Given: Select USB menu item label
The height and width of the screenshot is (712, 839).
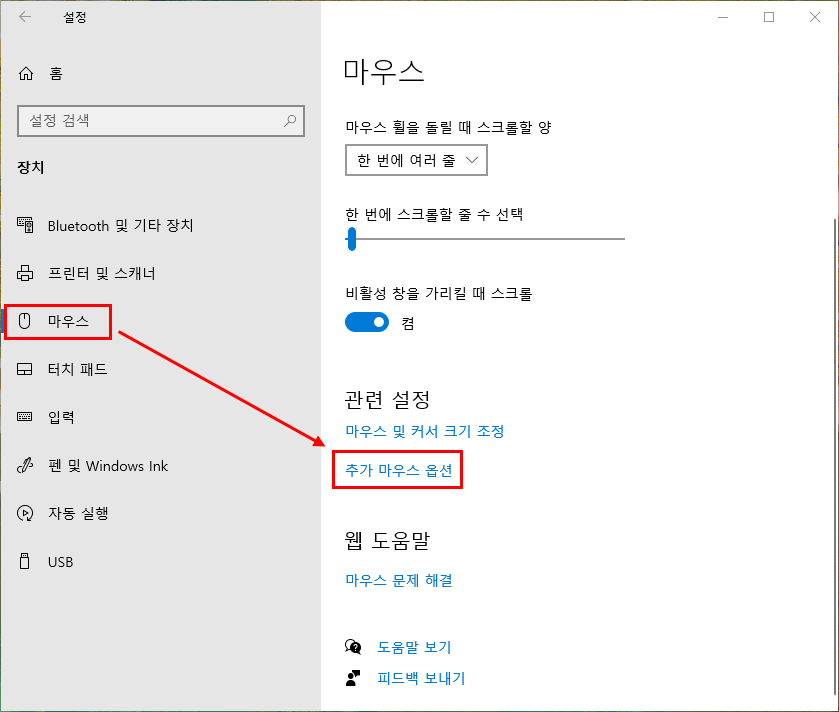Looking at the screenshot, I should click(60, 562).
